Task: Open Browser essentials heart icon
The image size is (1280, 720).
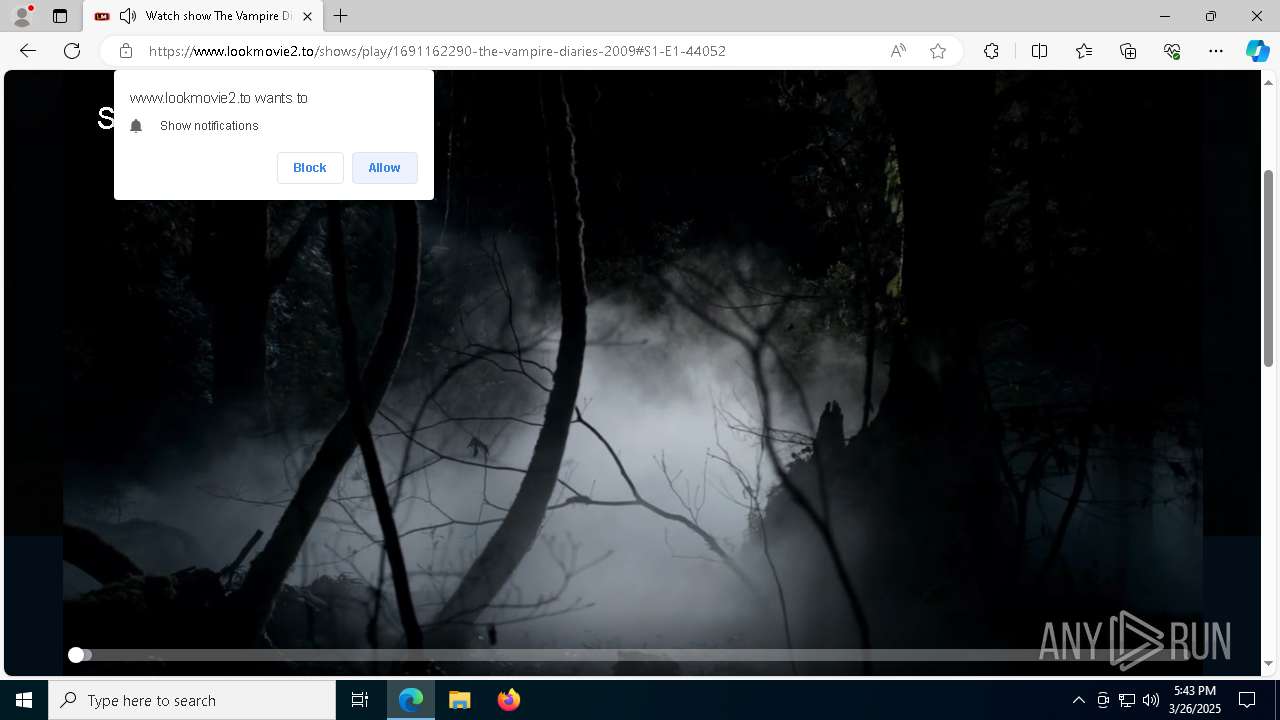Action: click(1172, 51)
